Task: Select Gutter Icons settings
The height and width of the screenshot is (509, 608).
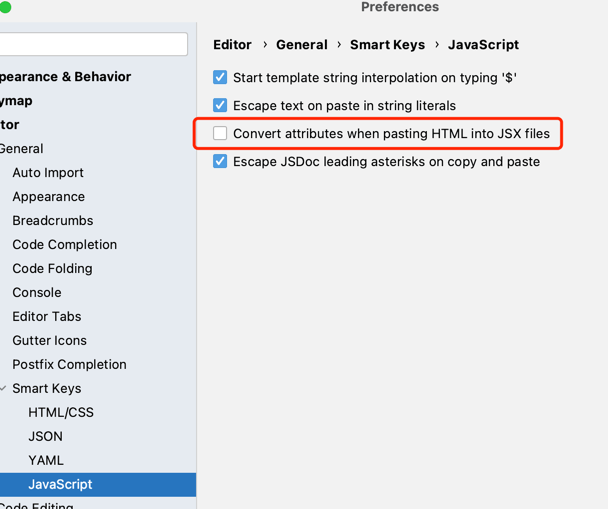Action: coord(49,340)
